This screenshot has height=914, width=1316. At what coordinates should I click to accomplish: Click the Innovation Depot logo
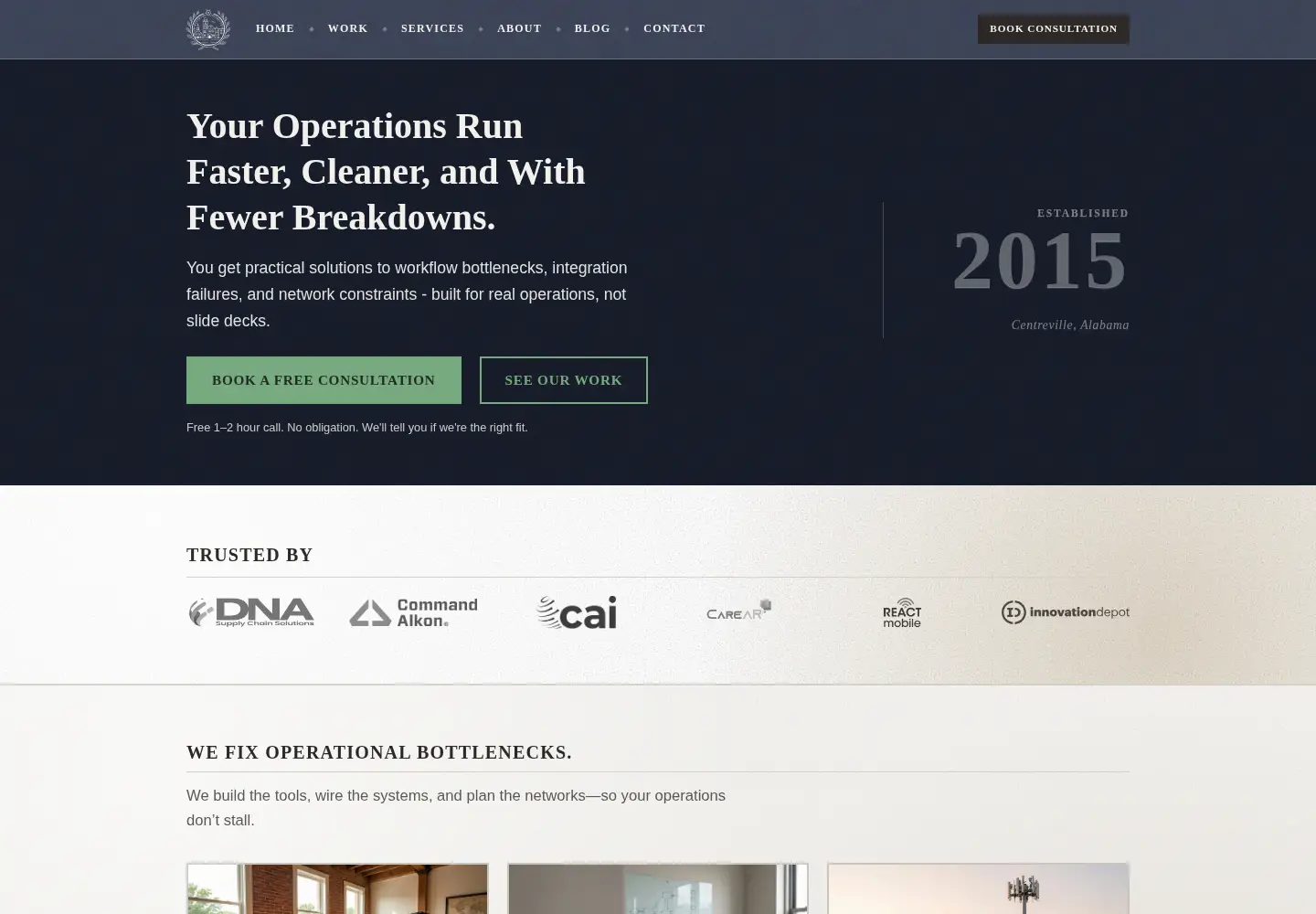point(1065,612)
